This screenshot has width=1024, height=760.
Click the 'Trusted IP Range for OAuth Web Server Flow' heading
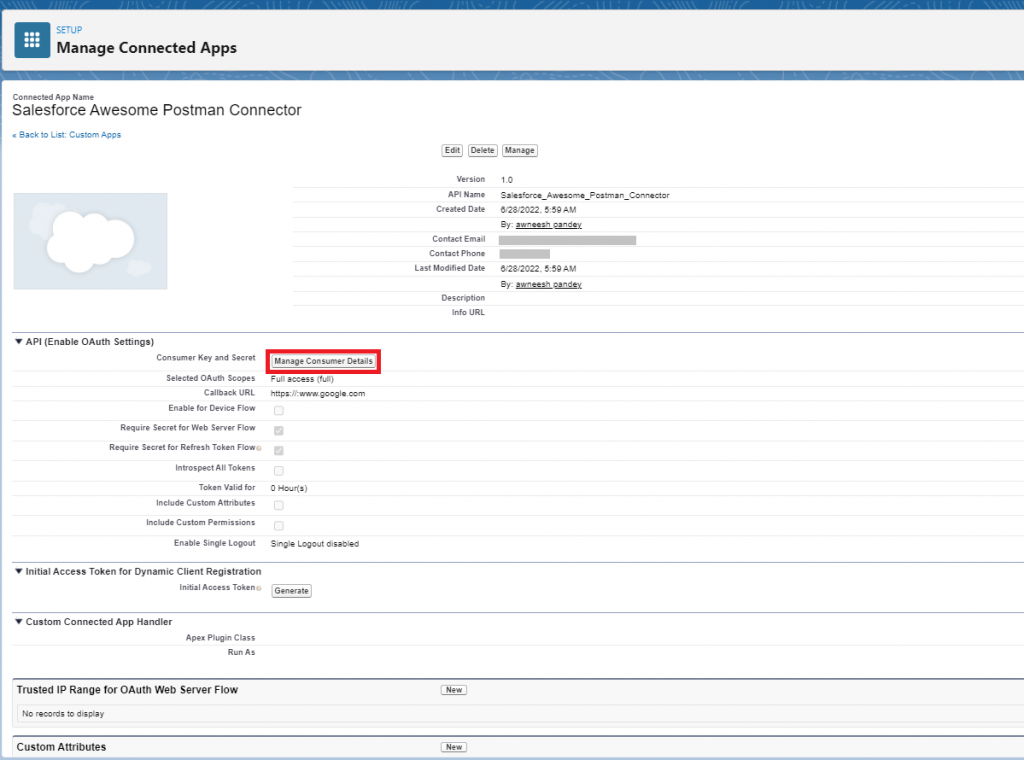127,690
